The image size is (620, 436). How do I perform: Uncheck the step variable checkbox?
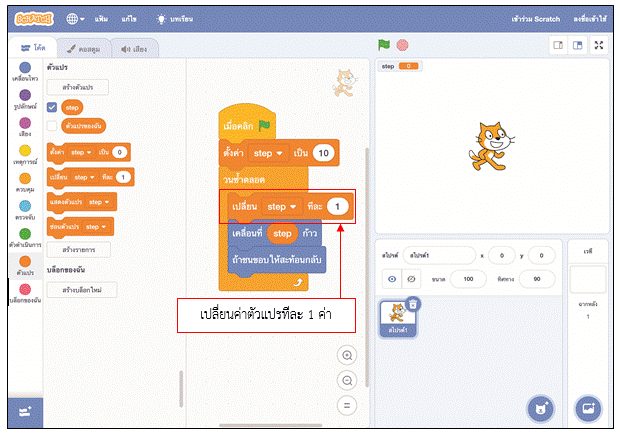pyautogui.click(x=52, y=107)
